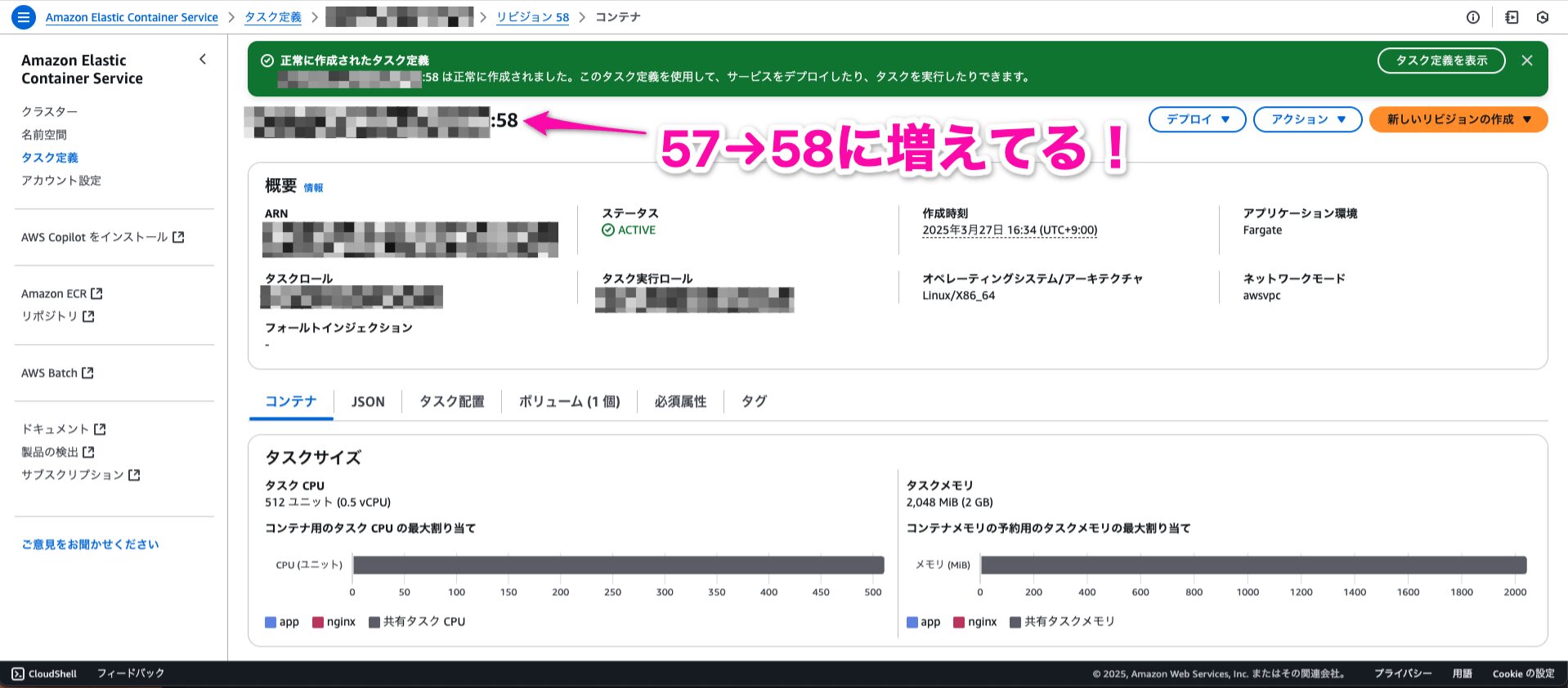The image size is (1568, 688).
Task: Open タスク定義 in the sidebar
Action: 50,157
